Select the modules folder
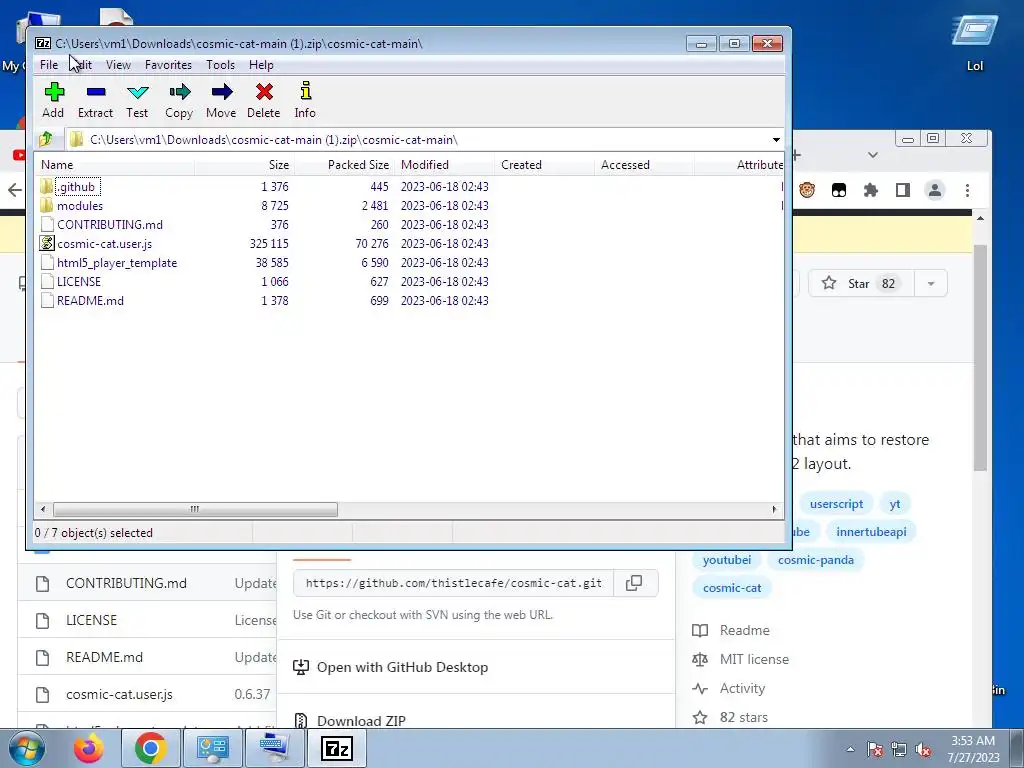Screen dimensions: 1024x768 point(80,206)
